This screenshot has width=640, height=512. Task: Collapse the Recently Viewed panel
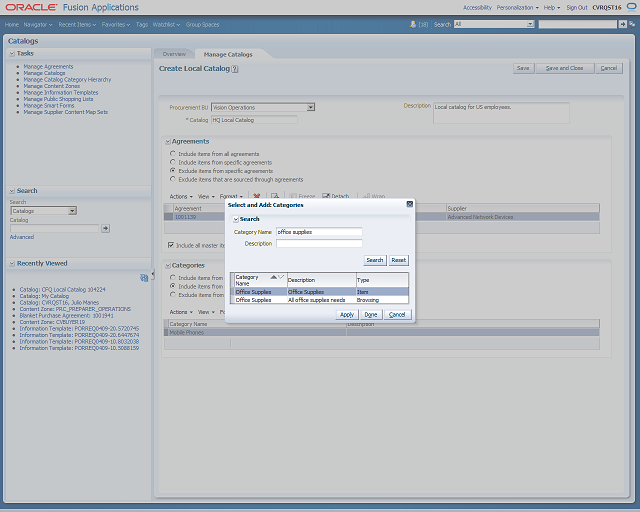pyautogui.click(x=12, y=263)
